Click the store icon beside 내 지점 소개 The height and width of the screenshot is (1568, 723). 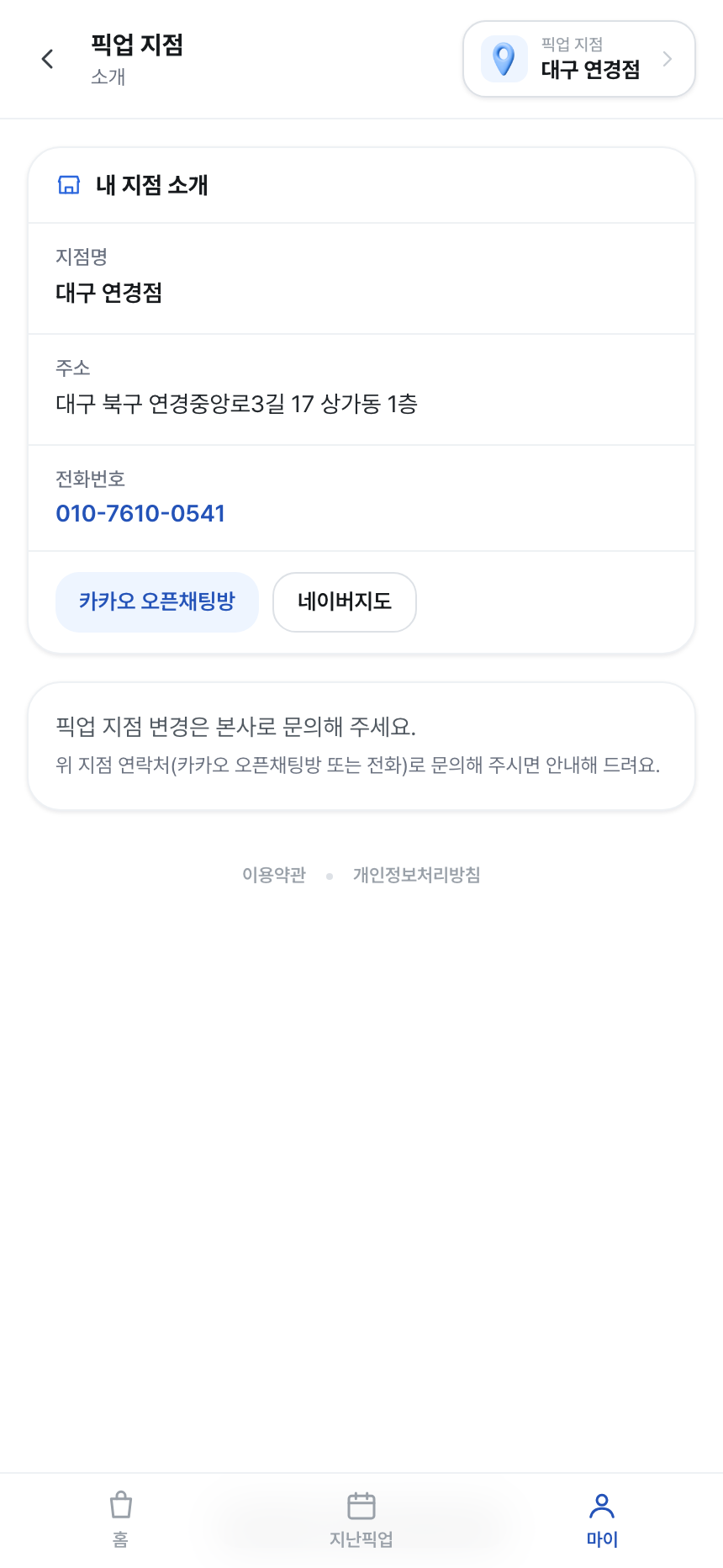coord(69,185)
